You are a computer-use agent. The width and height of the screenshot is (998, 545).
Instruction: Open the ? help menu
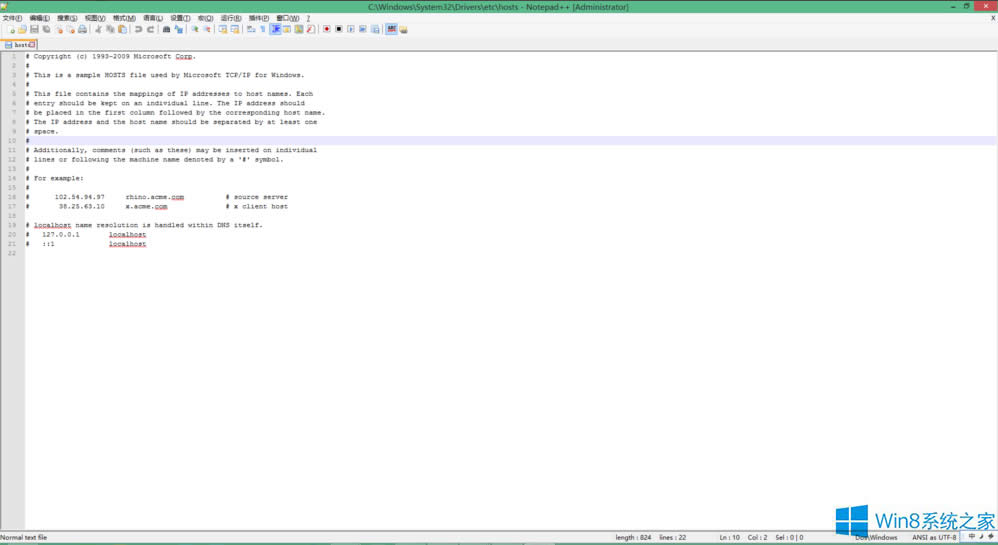308,18
